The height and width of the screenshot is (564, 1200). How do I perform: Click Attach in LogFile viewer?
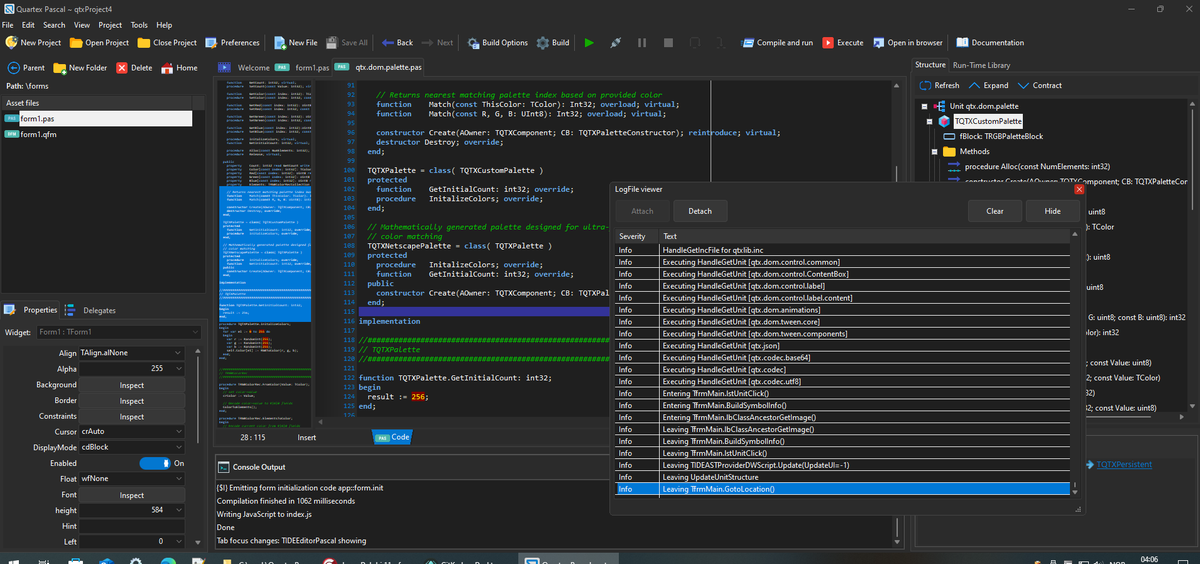[642, 211]
